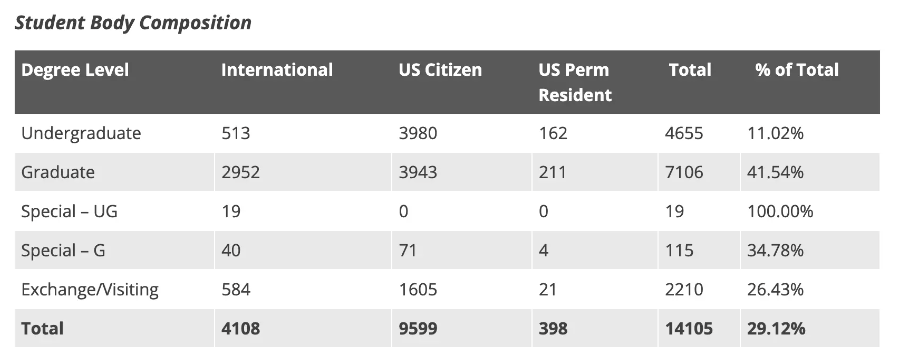This screenshot has height=362, width=898.
Task: Click the Degree Level column header
Action: 75,70
